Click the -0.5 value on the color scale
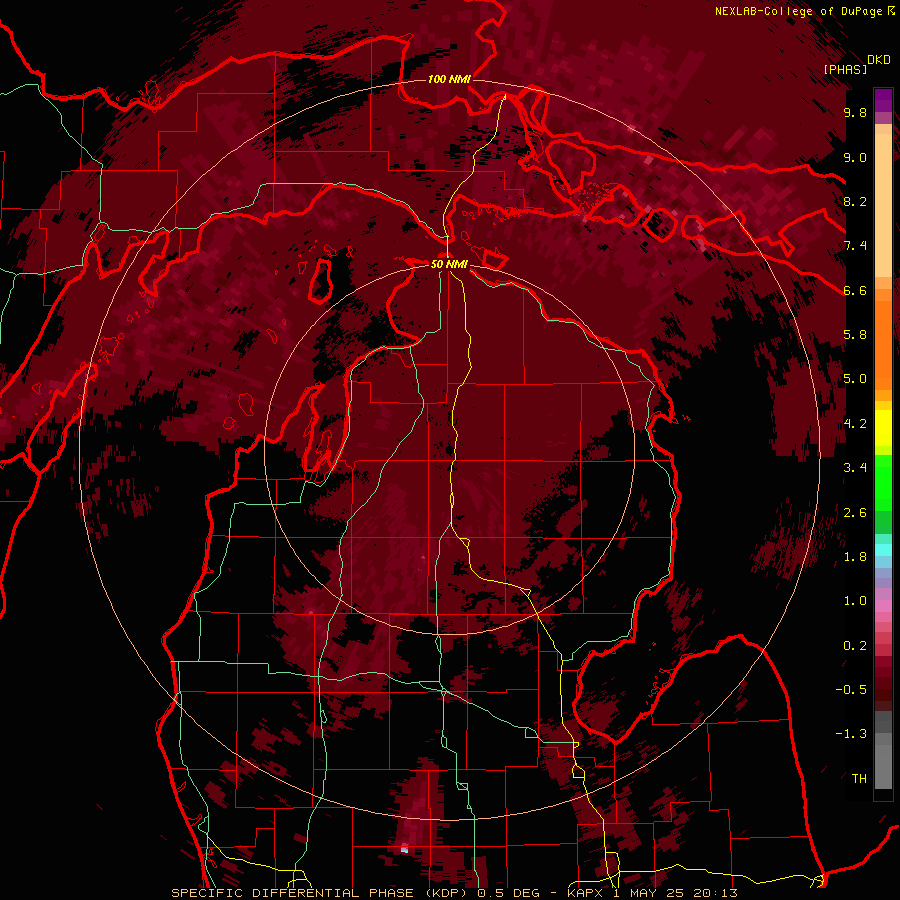Viewport: 900px width, 900px height. tap(851, 690)
